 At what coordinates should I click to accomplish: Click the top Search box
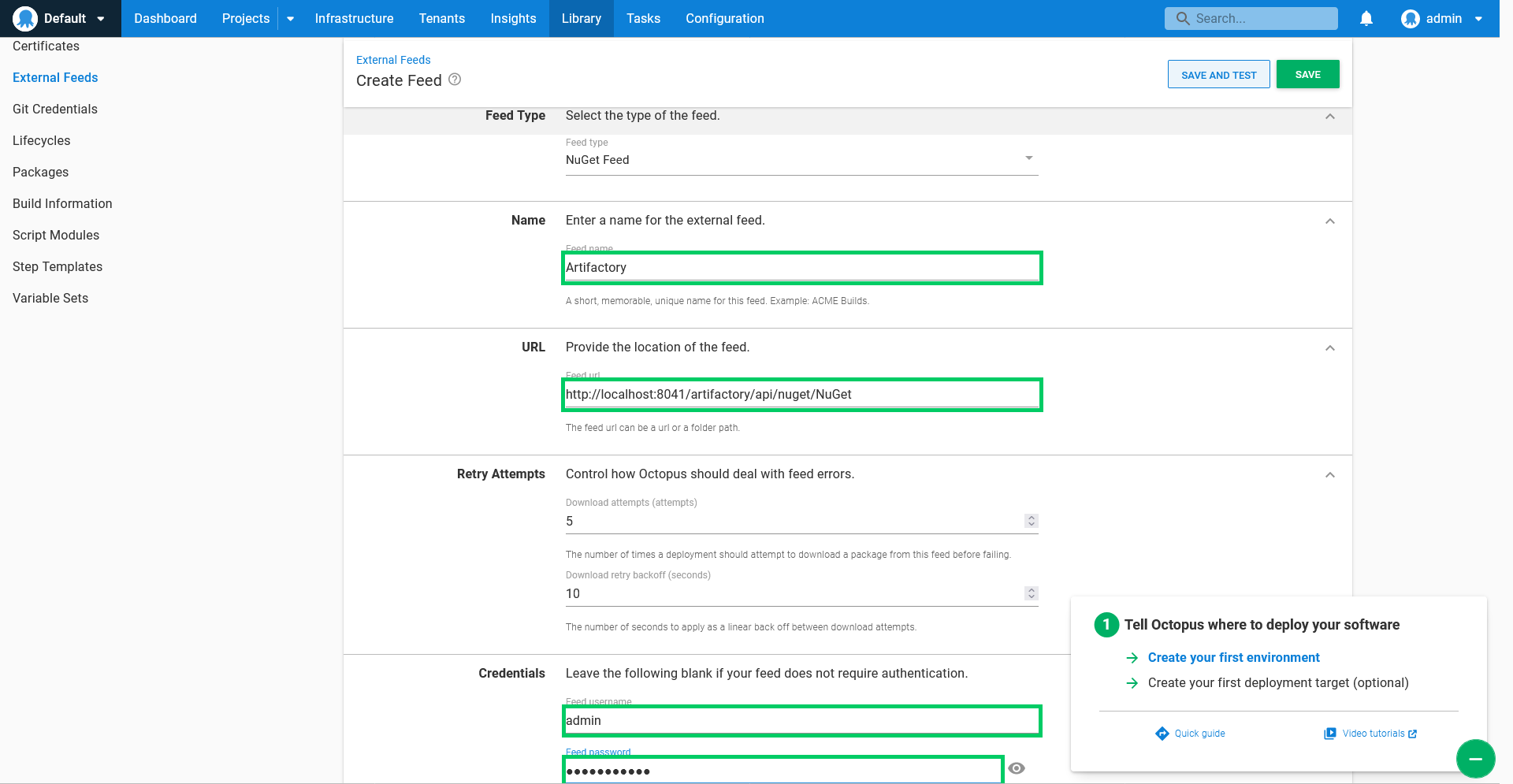(1251, 18)
